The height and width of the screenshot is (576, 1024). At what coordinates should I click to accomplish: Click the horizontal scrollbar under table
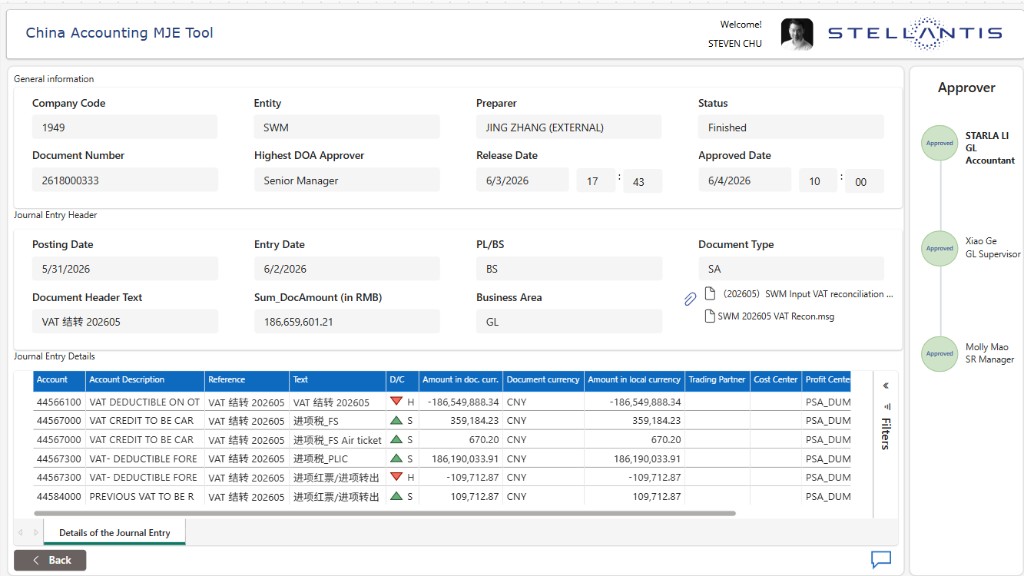coord(385,513)
